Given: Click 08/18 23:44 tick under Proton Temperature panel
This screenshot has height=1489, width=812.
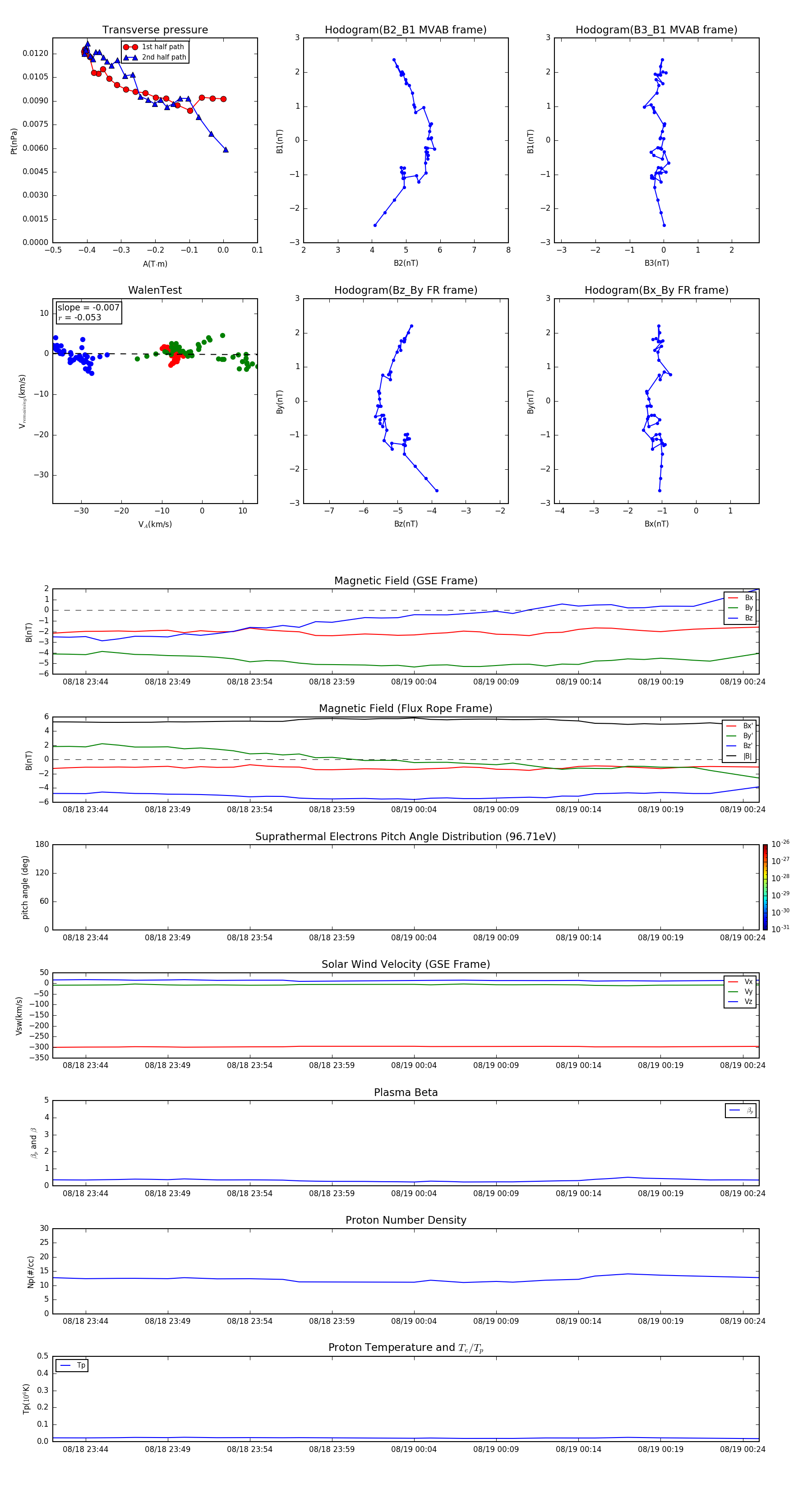Looking at the screenshot, I should click(x=86, y=1449).
